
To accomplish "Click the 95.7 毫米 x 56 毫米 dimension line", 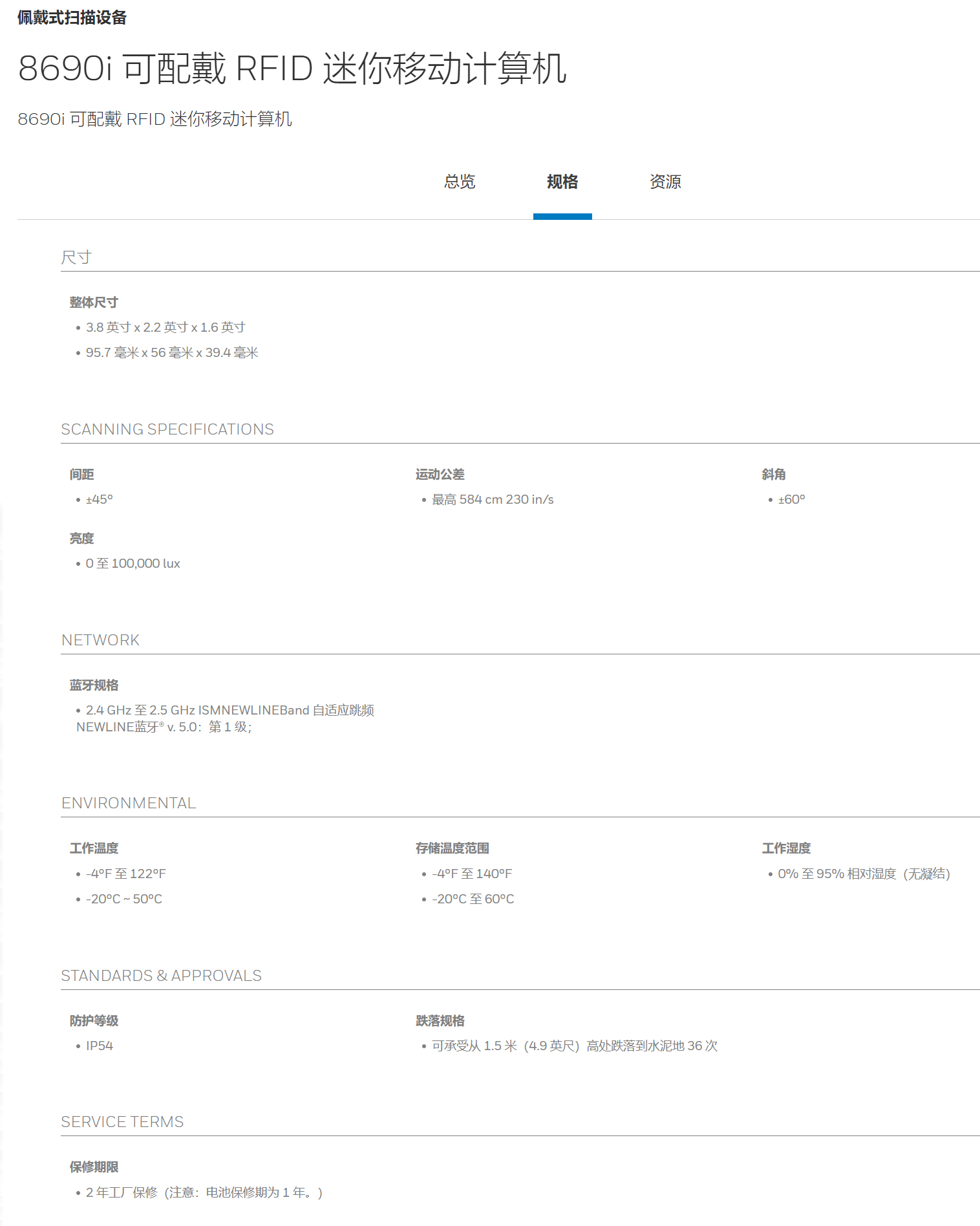I will click(x=172, y=352).
